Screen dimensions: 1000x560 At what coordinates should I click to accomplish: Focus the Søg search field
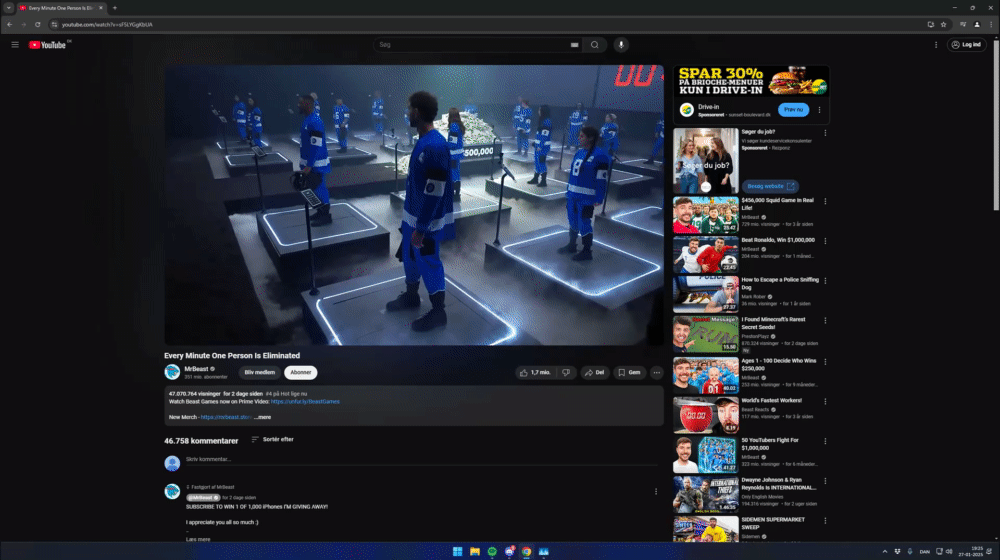tap(472, 45)
